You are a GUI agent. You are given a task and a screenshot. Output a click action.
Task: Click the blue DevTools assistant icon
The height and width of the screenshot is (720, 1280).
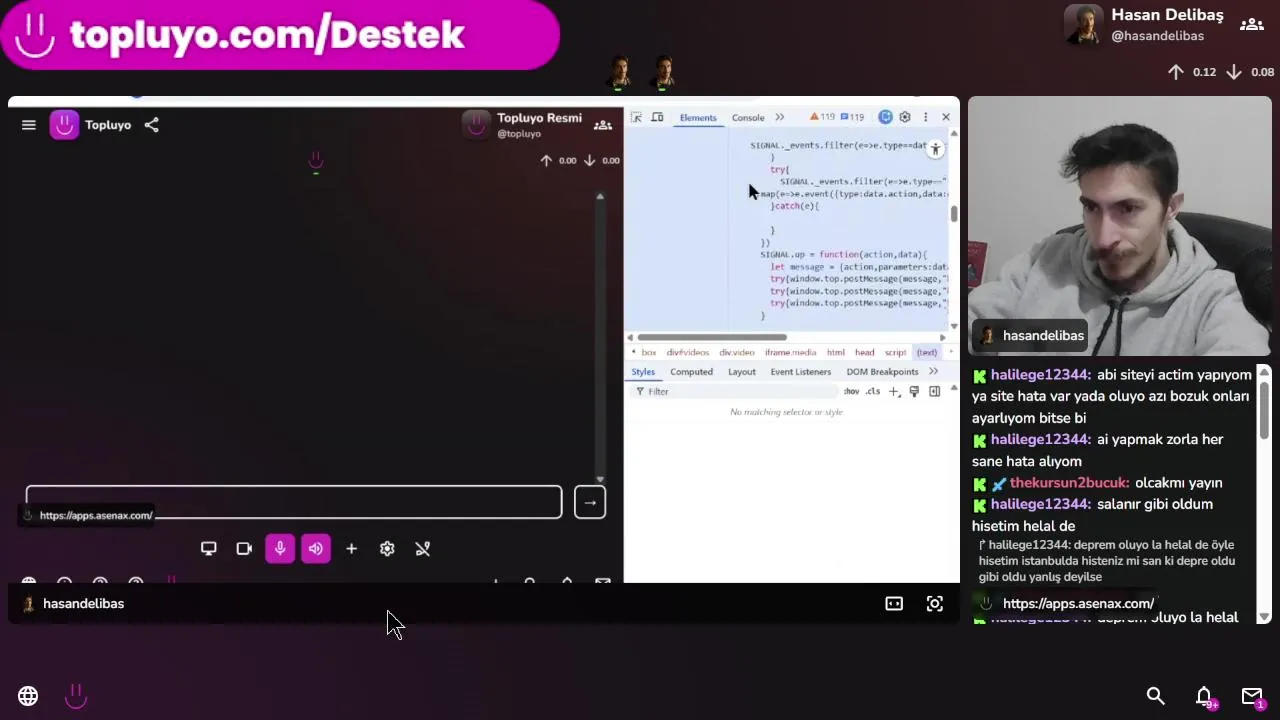pyautogui.click(x=885, y=117)
